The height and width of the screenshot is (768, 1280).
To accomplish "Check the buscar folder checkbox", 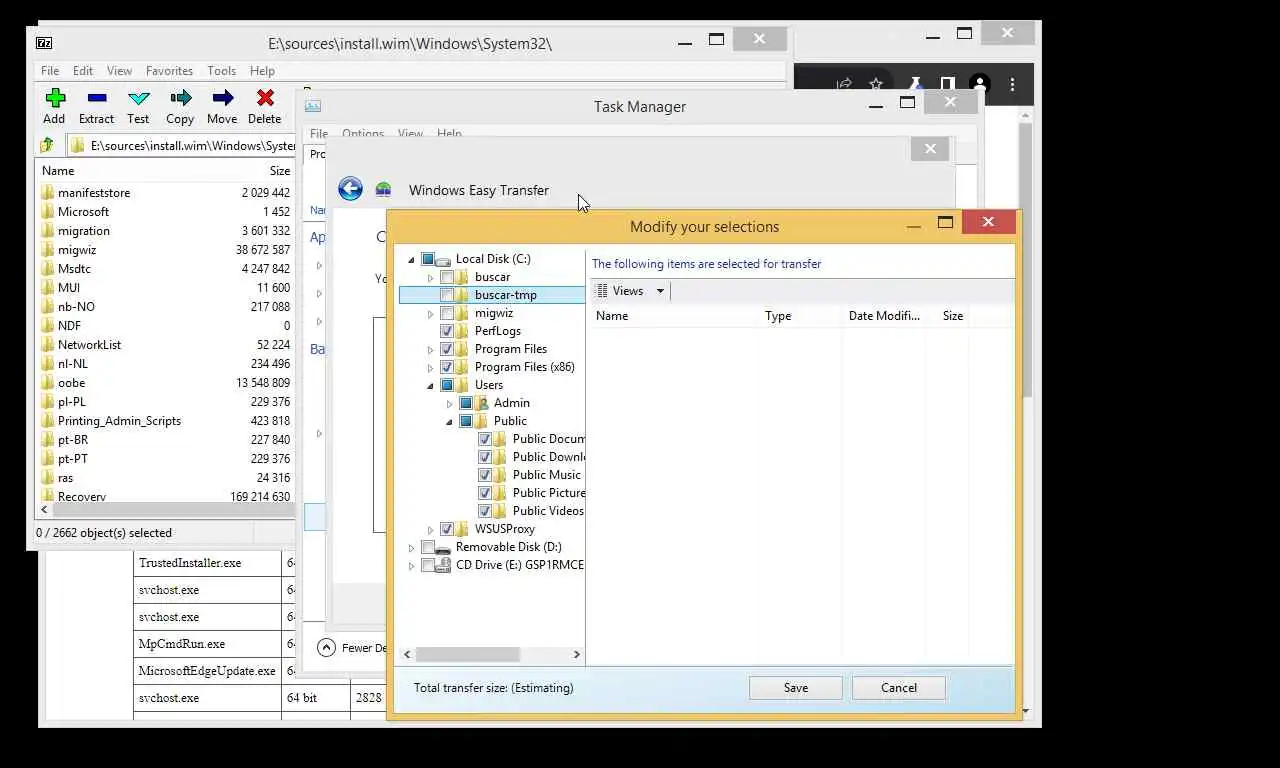I will pyautogui.click(x=446, y=277).
